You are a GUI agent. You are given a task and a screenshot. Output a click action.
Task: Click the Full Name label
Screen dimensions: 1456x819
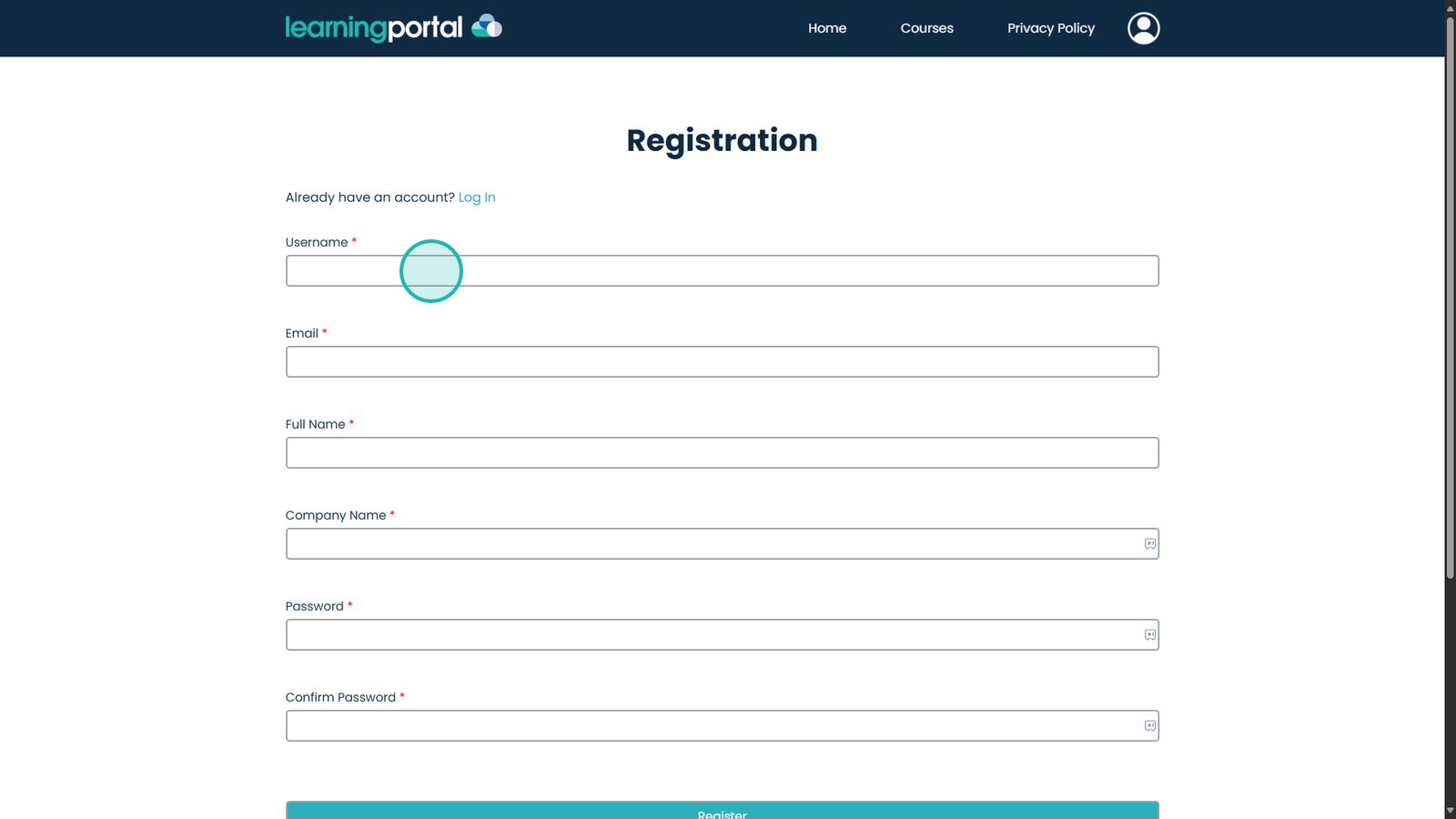[316, 424]
